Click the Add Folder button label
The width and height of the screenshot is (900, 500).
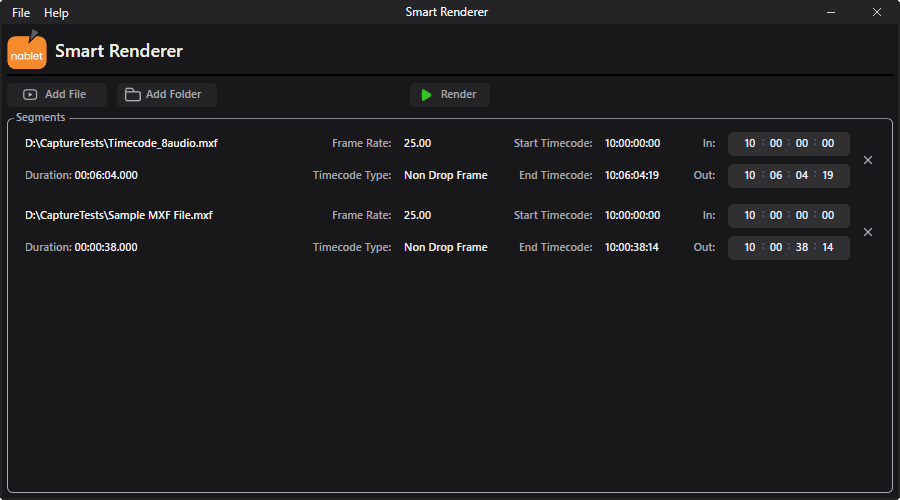point(173,94)
